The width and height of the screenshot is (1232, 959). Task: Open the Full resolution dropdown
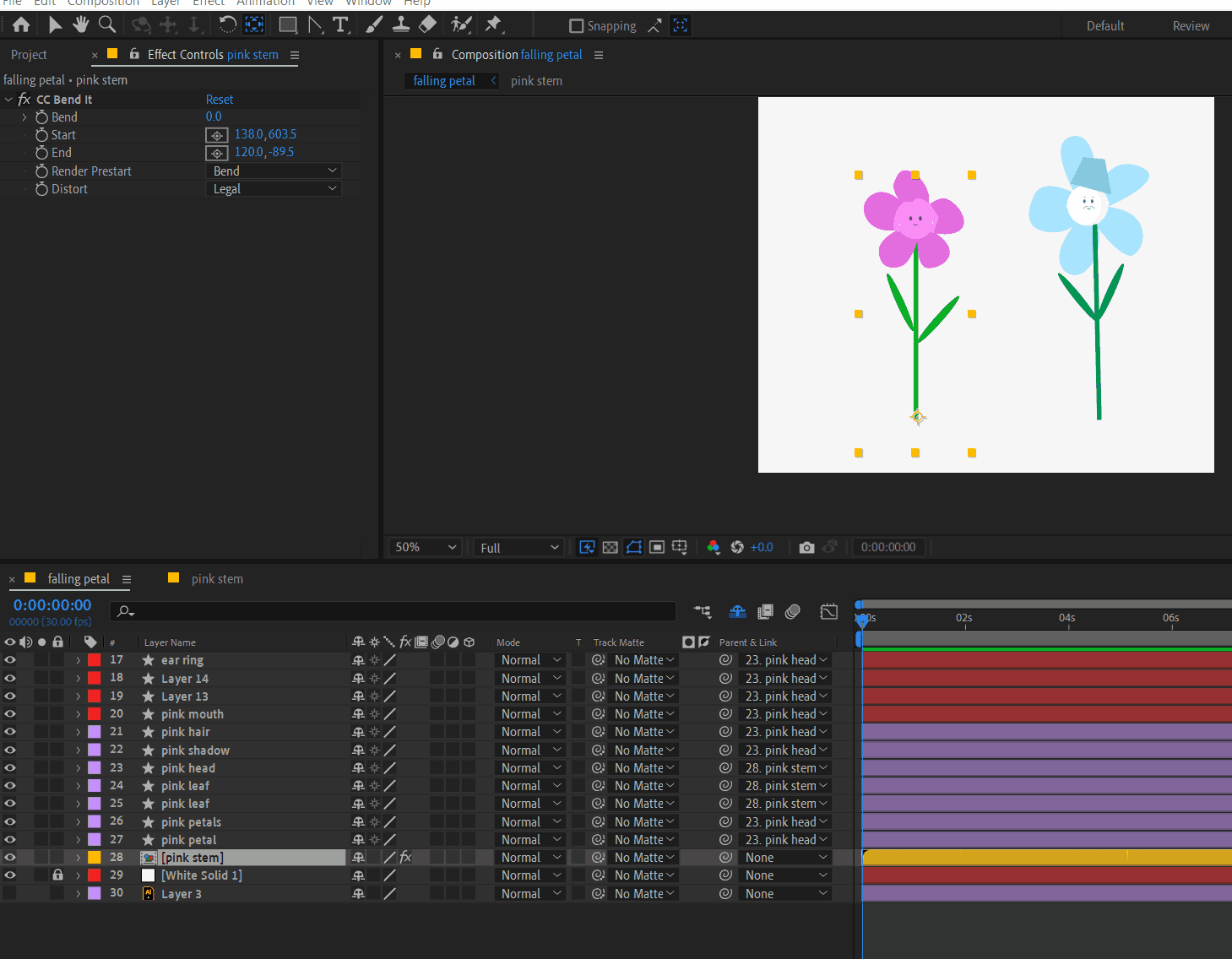518,547
